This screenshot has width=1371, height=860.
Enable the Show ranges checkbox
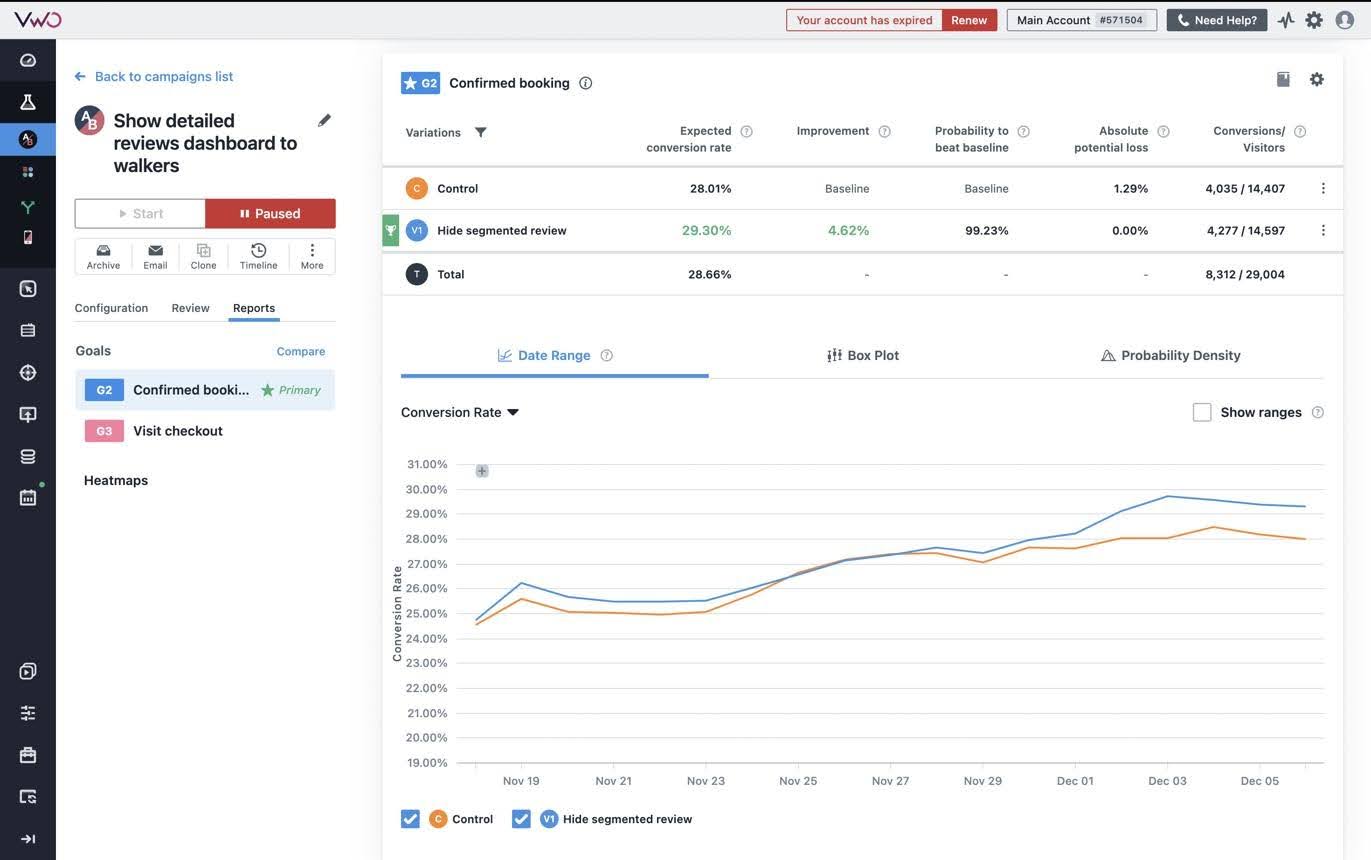(x=1202, y=412)
